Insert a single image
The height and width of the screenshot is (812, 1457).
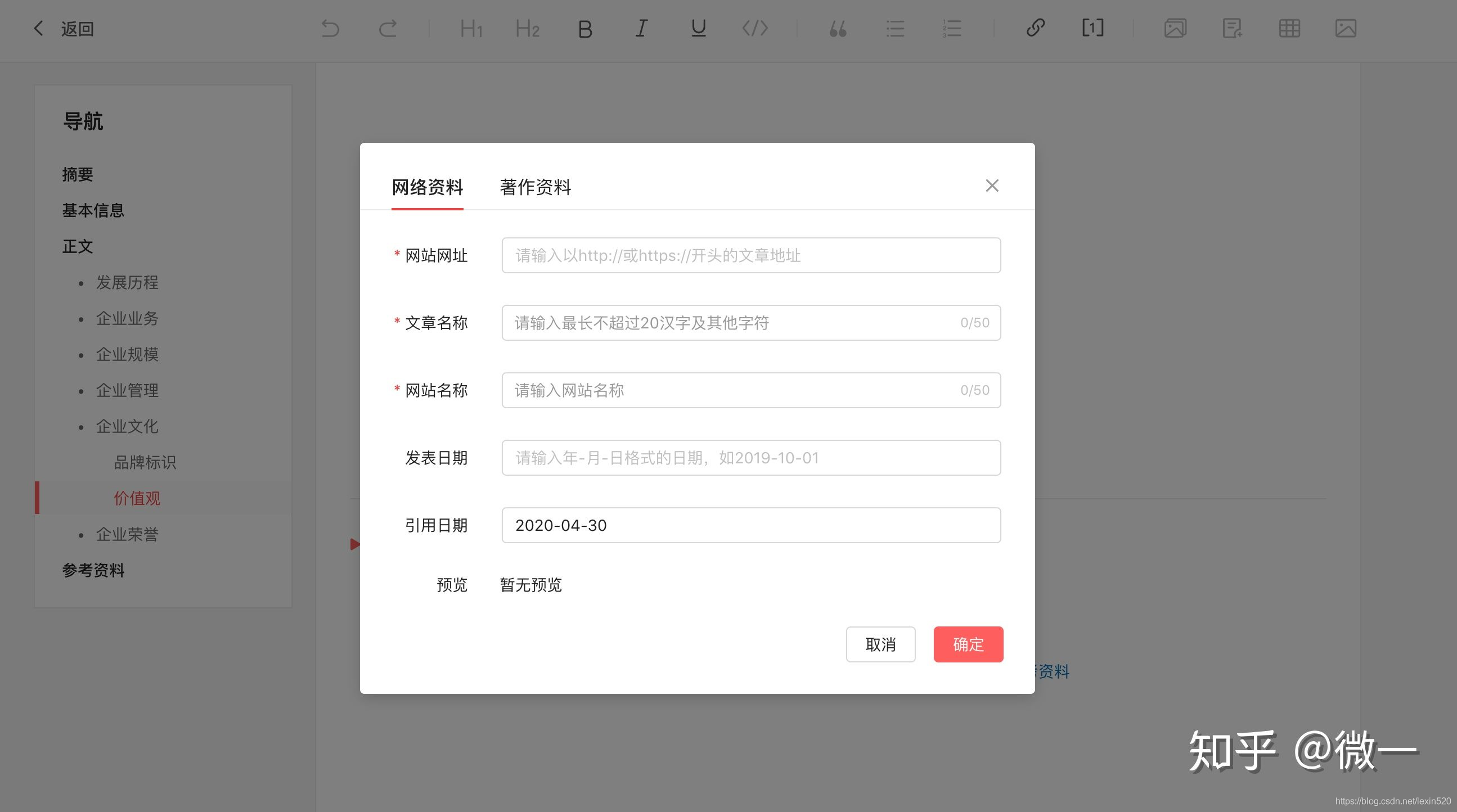tap(1346, 28)
